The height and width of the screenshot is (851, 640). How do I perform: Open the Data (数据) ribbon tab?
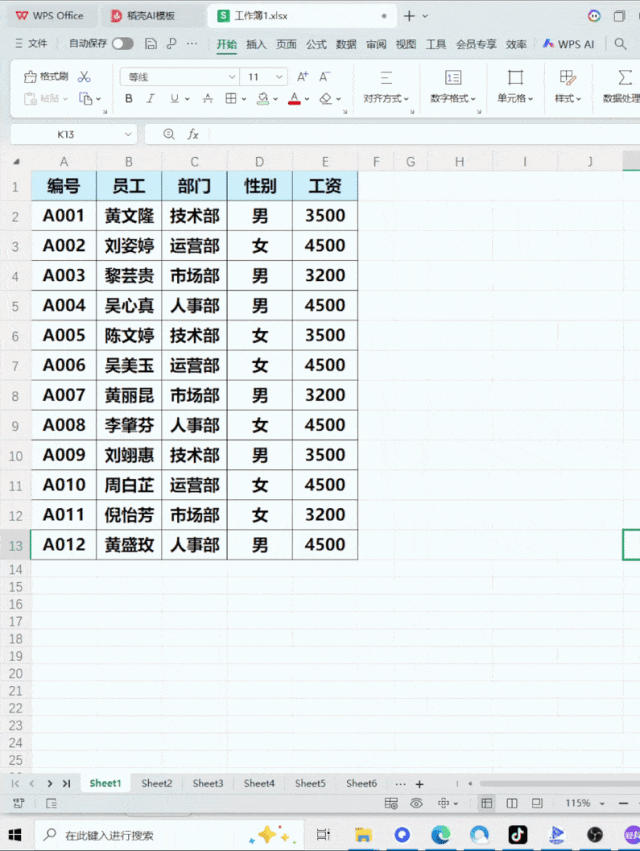346,45
